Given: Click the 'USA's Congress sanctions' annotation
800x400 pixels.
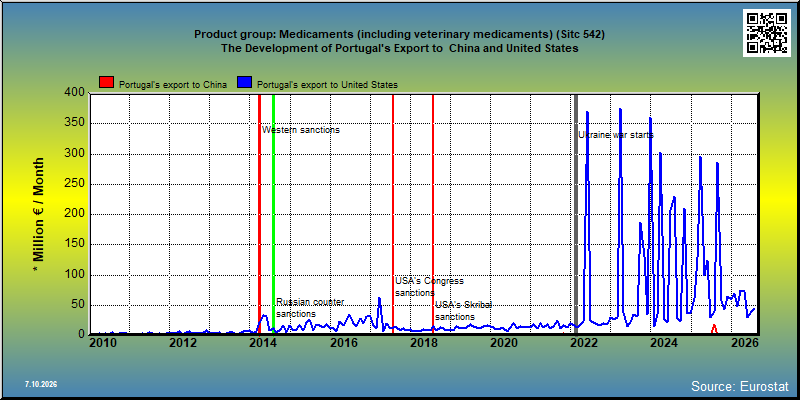Looking at the screenshot, I should 430,287.
